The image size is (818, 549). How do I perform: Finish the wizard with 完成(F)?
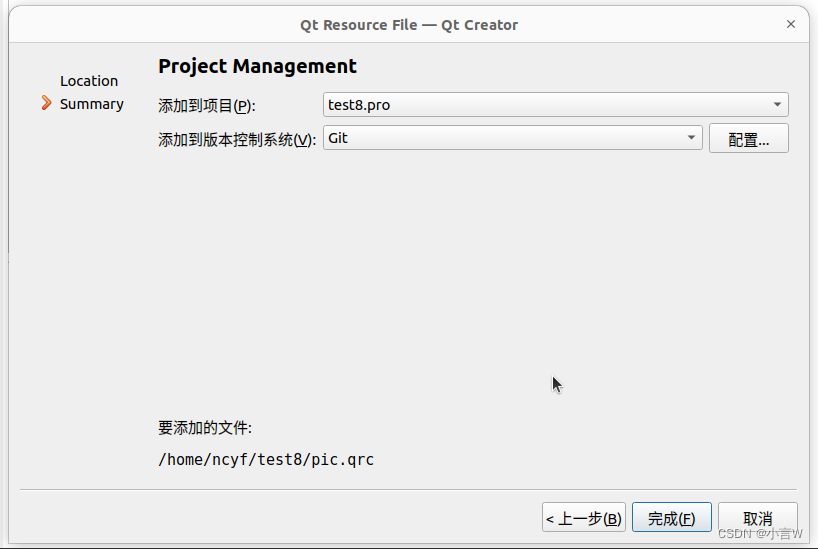[671, 518]
